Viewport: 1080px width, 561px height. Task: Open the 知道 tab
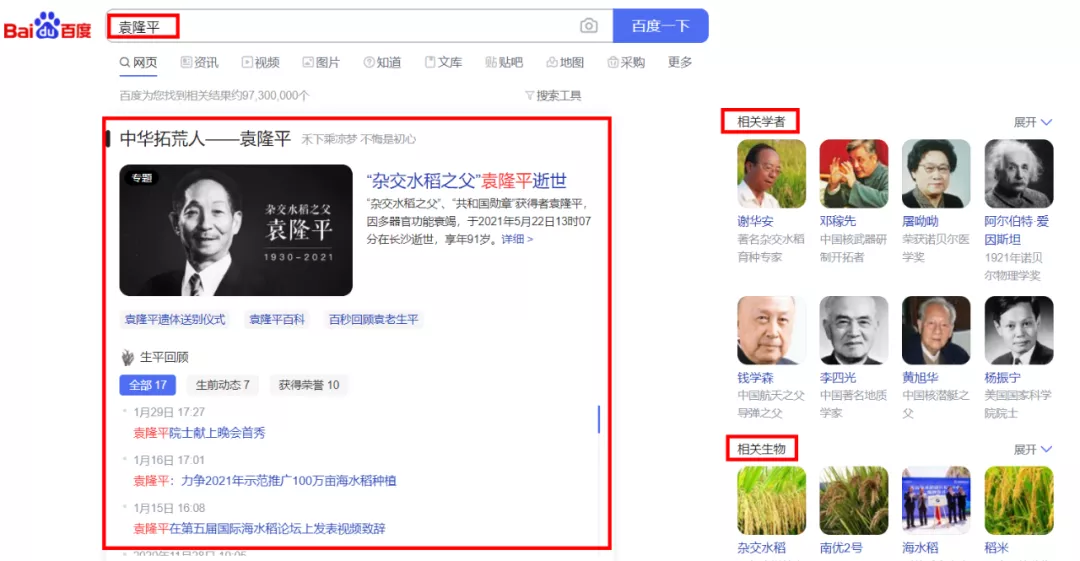click(x=382, y=63)
